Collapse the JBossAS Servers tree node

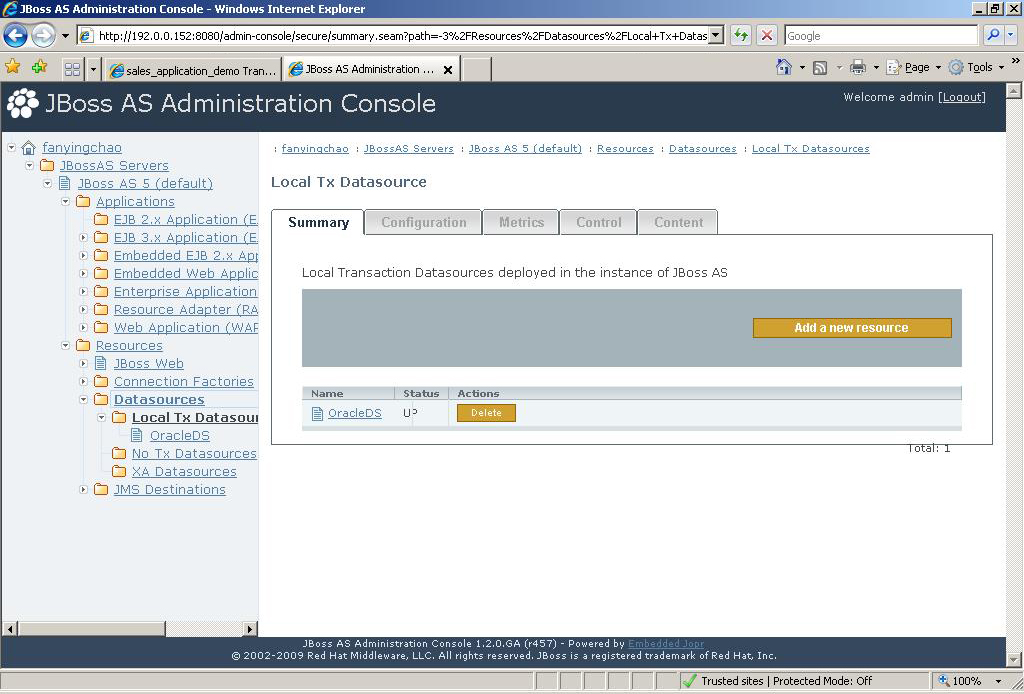click(x=29, y=165)
